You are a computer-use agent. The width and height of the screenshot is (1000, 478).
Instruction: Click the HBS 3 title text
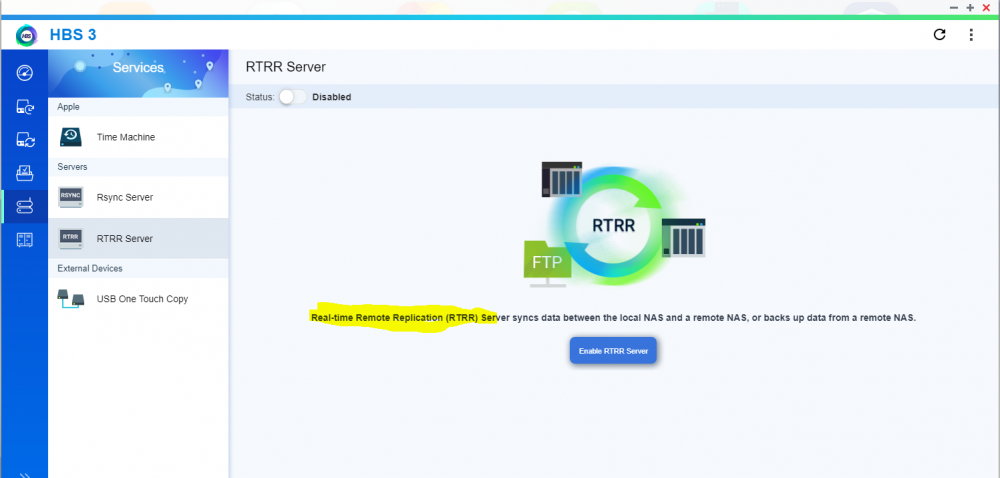point(73,35)
